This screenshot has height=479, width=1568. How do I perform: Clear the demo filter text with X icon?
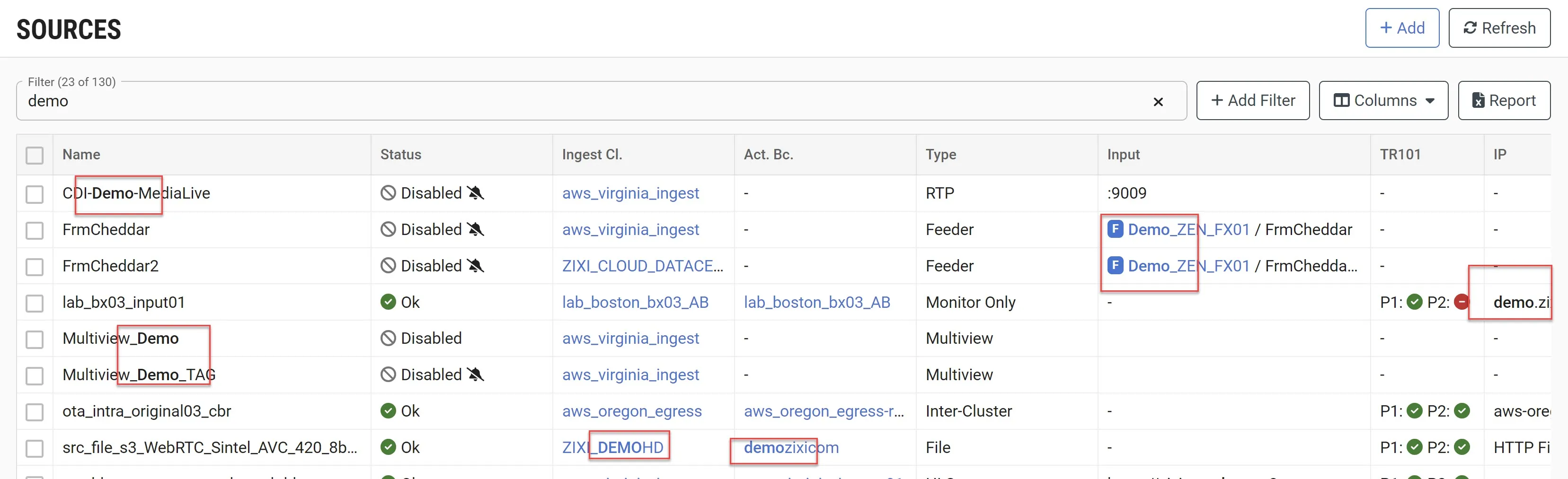click(x=1158, y=102)
